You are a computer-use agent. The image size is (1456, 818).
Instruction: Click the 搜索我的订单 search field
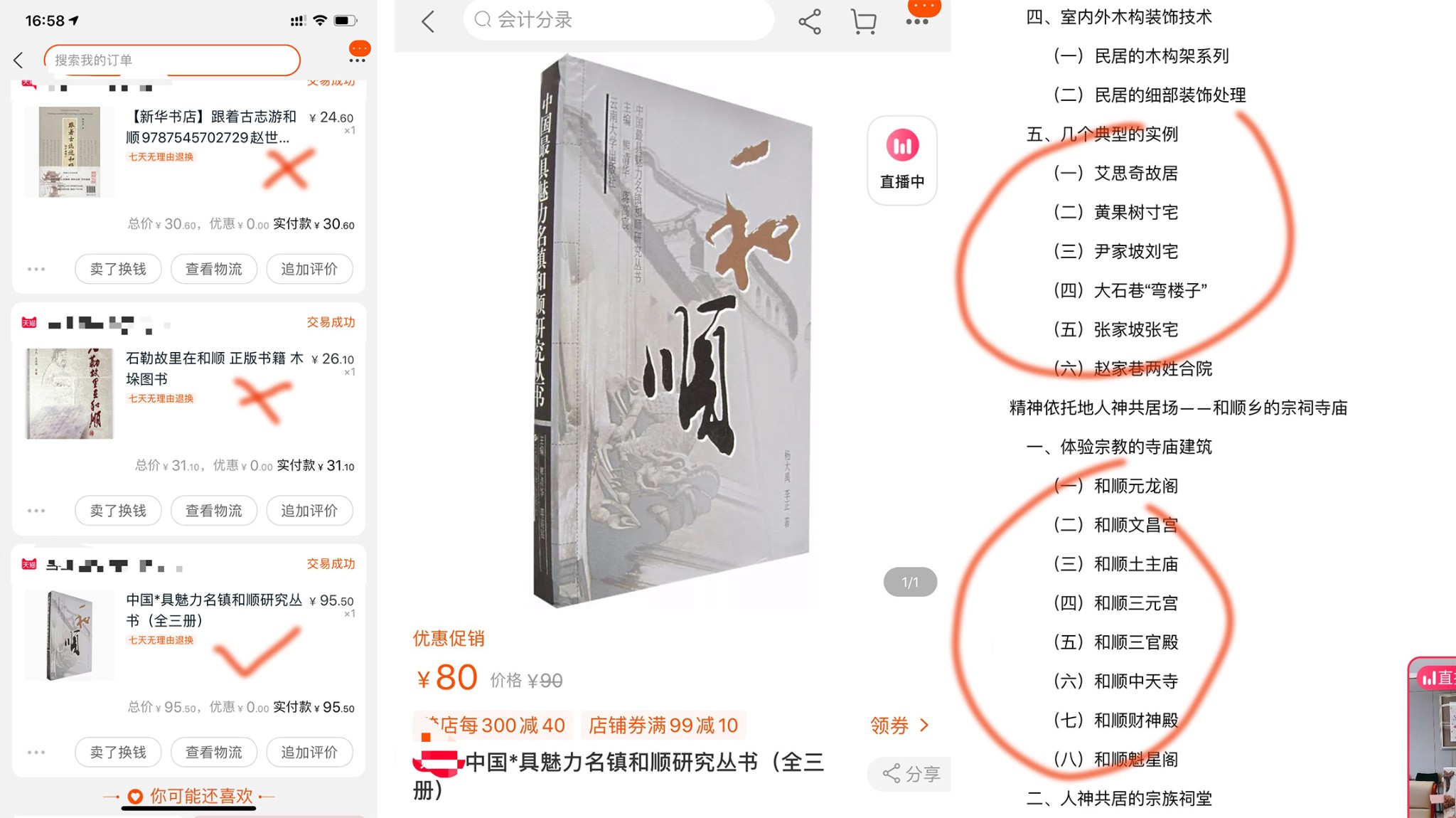pyautogui.click(x=172, y=60)
